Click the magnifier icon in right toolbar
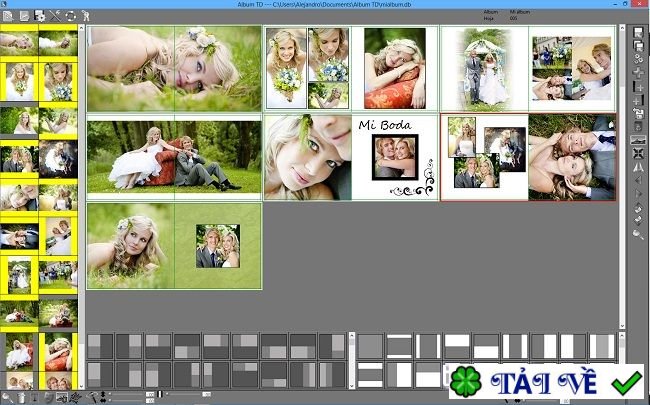The image size is (650, 405). click(x=638, y=234)
